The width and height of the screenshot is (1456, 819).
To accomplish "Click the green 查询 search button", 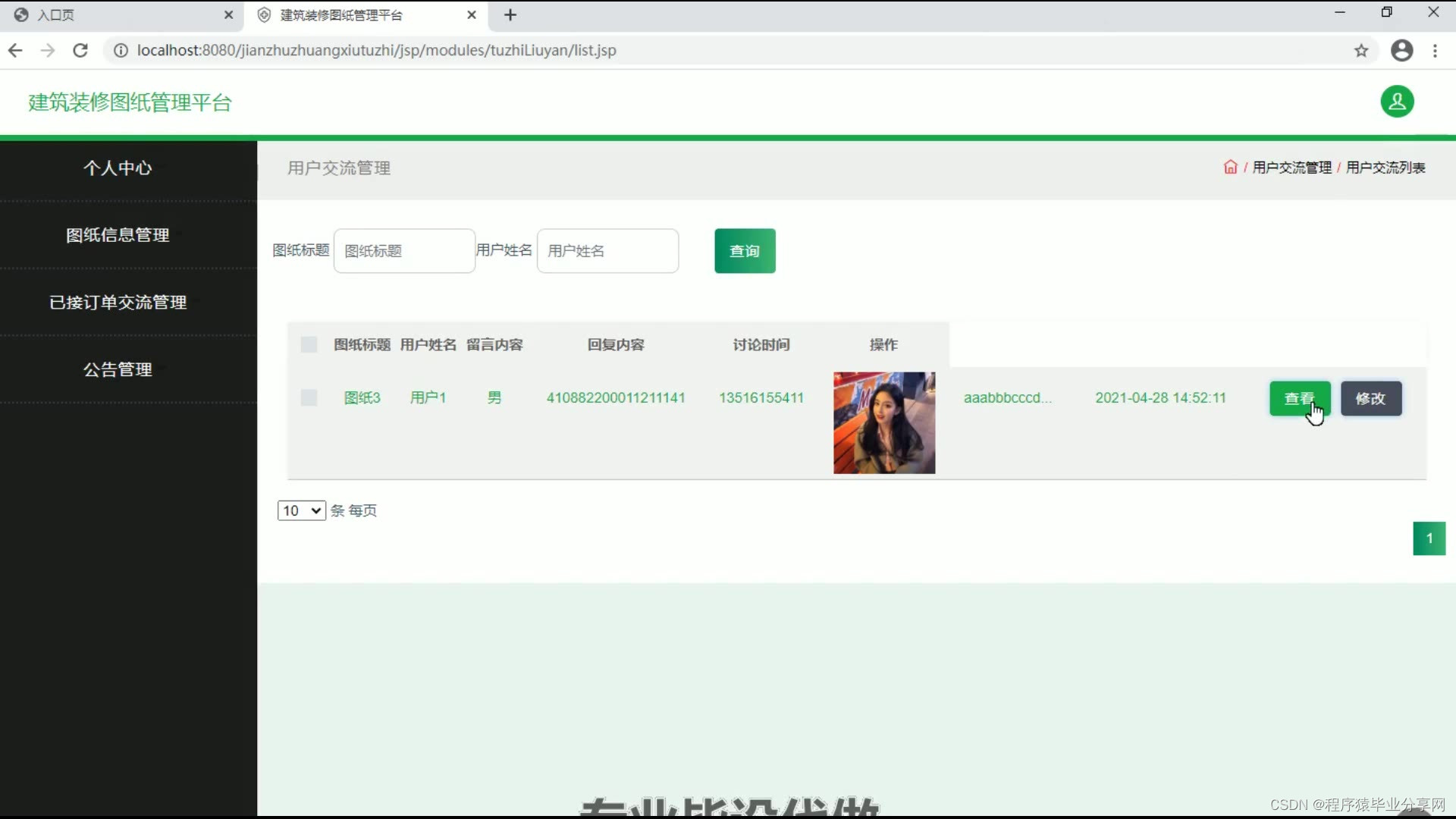I will pyautogui.click(x=745, y=251).
